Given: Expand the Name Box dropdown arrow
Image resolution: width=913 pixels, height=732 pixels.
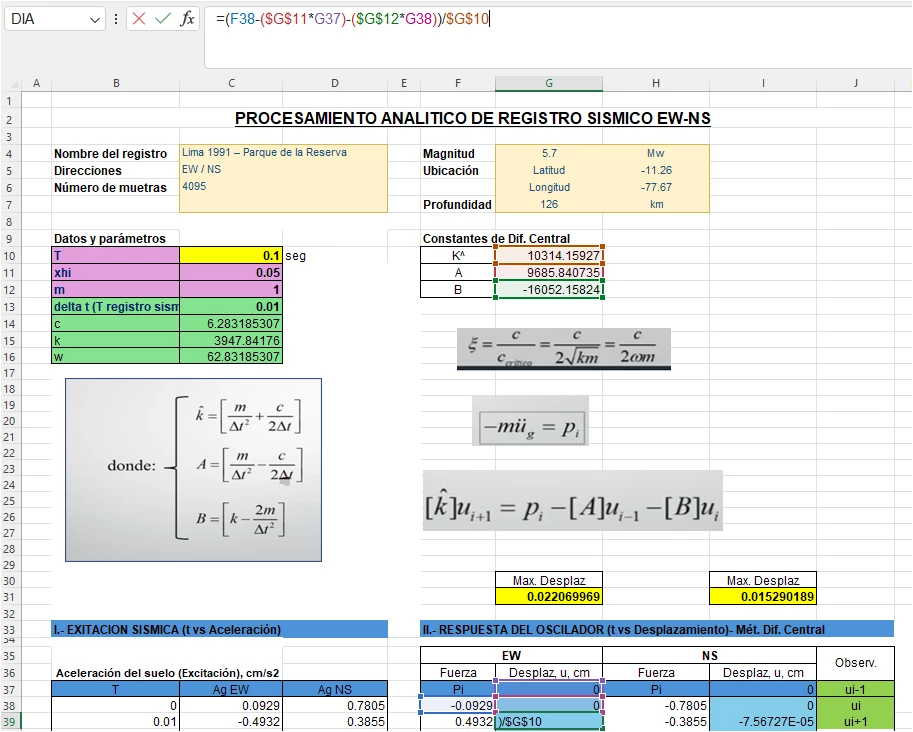Looking at the screenshot, I should coord(95,20).
